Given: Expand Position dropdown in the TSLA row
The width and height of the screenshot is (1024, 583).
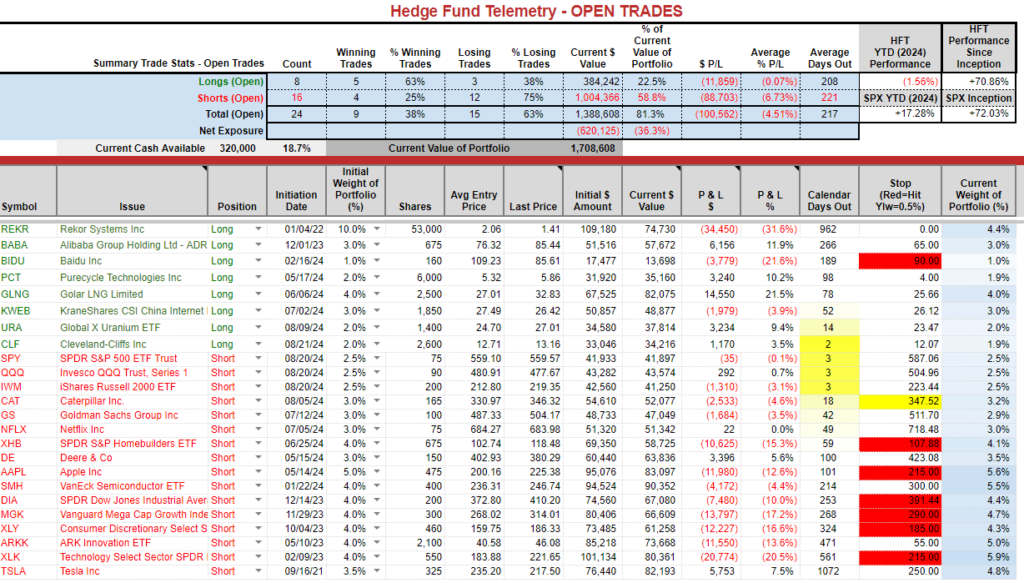Looking at the screenshot, I should point(259,571).
